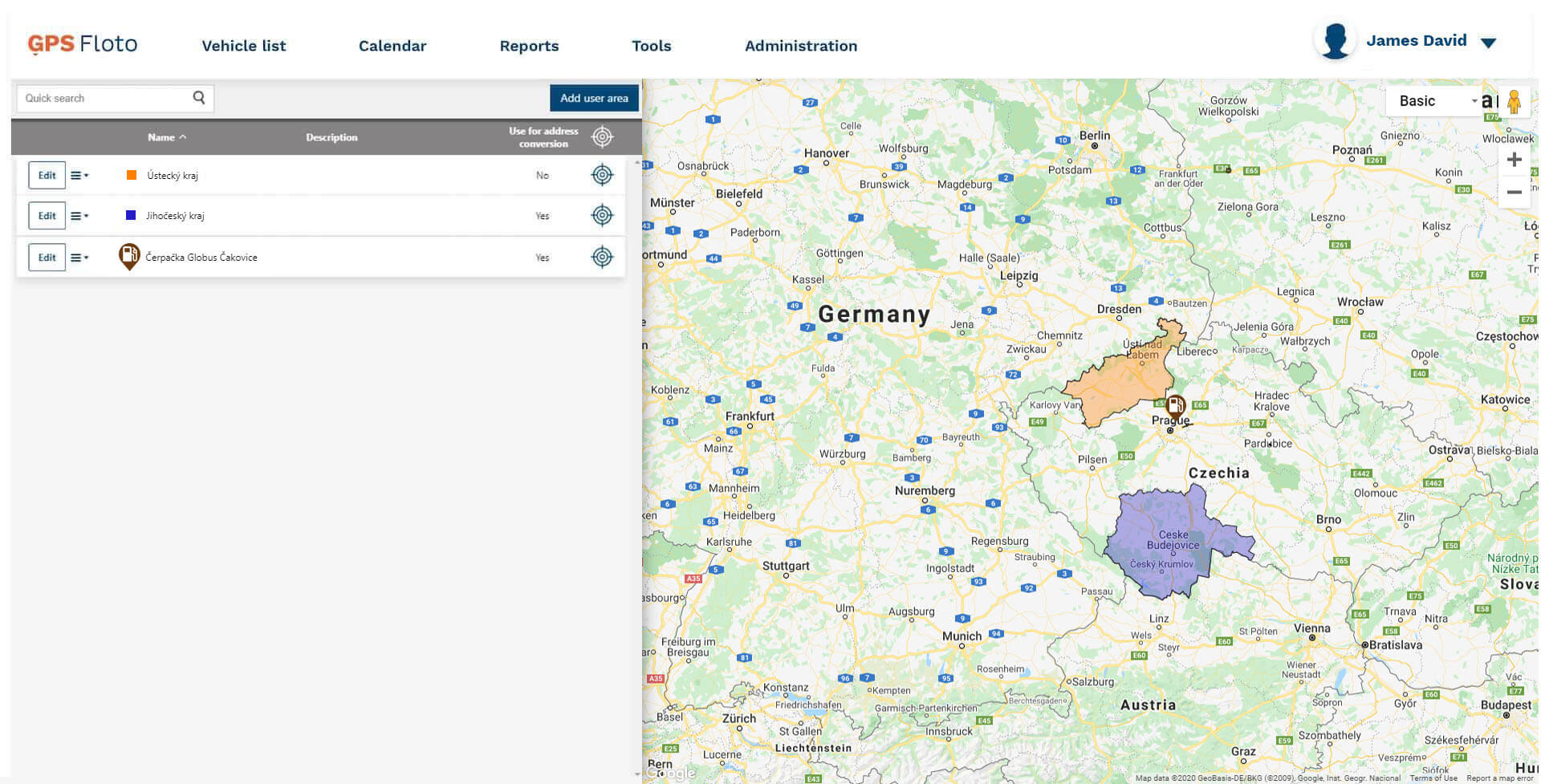Select the Čerpačka Globus Čakovice name

201,258
